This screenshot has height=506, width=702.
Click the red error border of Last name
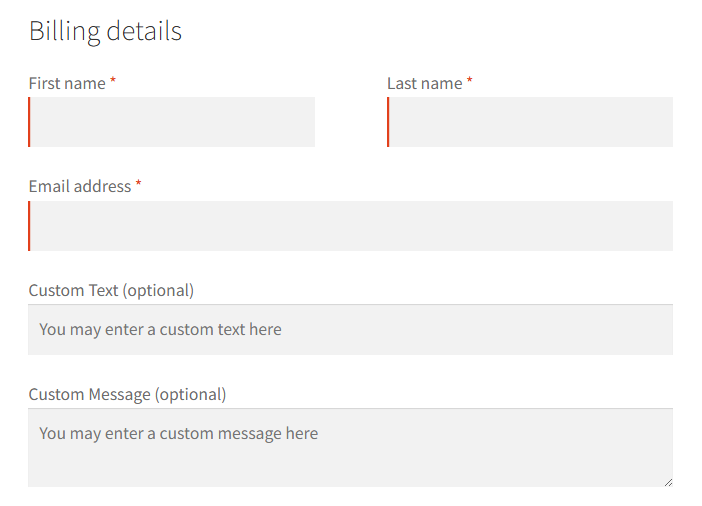388,122
